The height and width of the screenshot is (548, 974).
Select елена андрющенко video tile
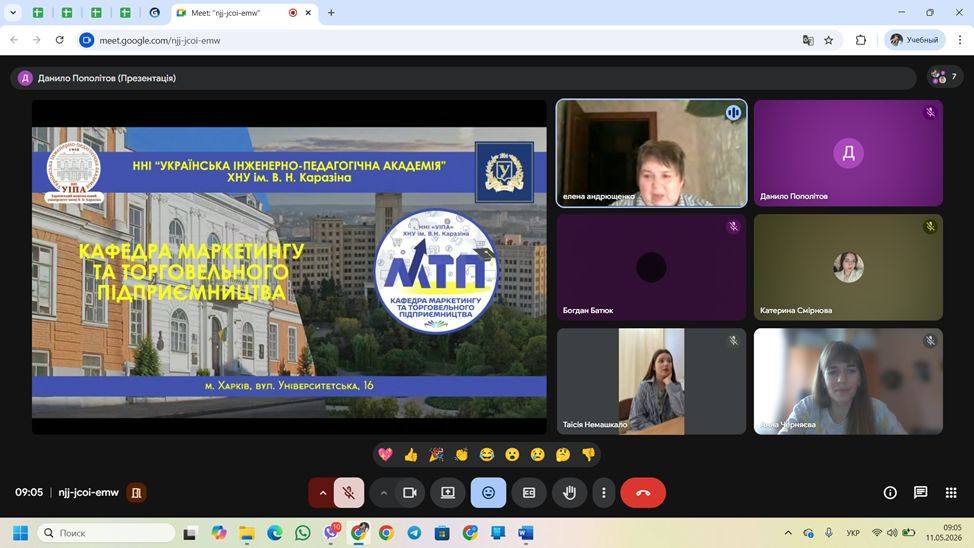(x=652, y=153)
